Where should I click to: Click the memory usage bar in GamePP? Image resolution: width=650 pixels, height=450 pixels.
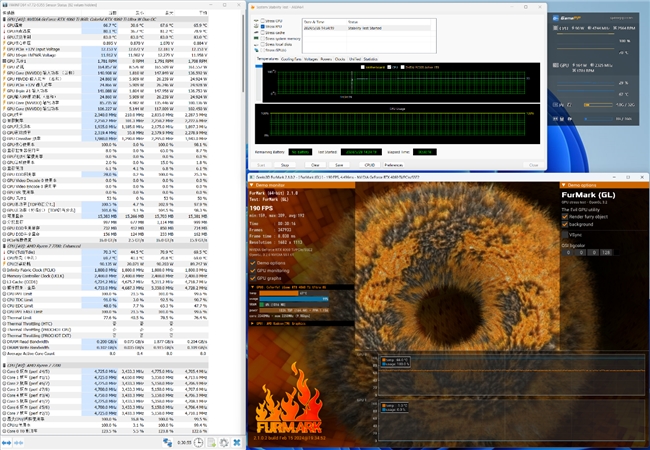tap(598, 105)
